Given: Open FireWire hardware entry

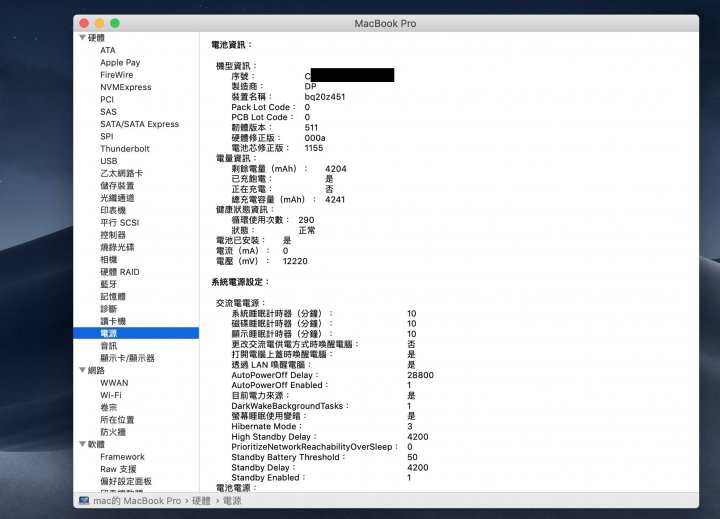Looking at the screenshot, I should [x=117, y=75].
